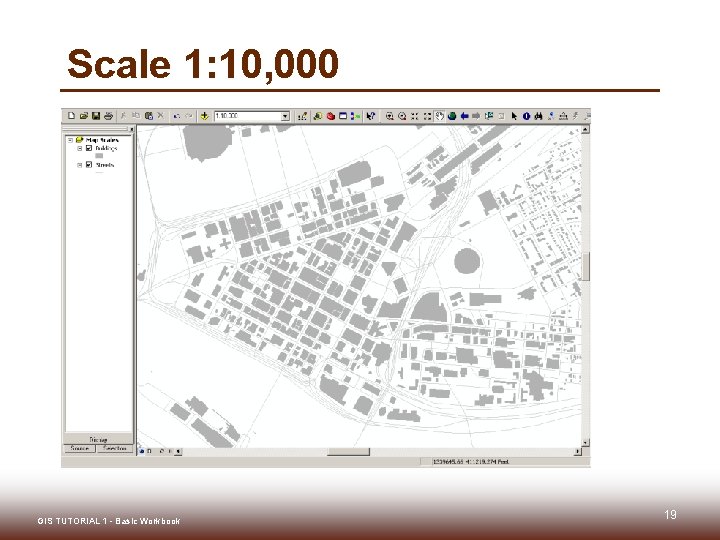720x540 pixels.
Task: Click the Redo arrow icon
Action: pos(189,116)
